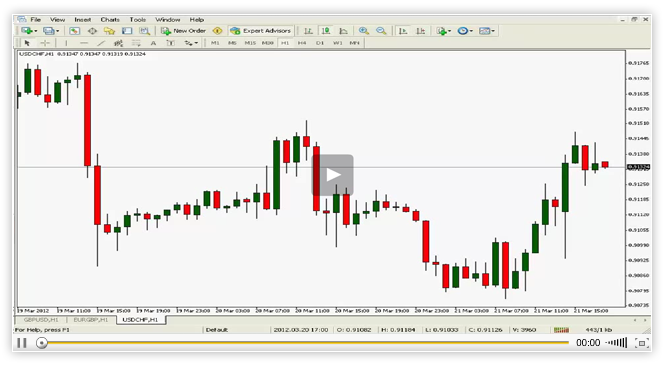664x366 pixels.
Task: Switch timeframe to M30
Action: point(268,43)
